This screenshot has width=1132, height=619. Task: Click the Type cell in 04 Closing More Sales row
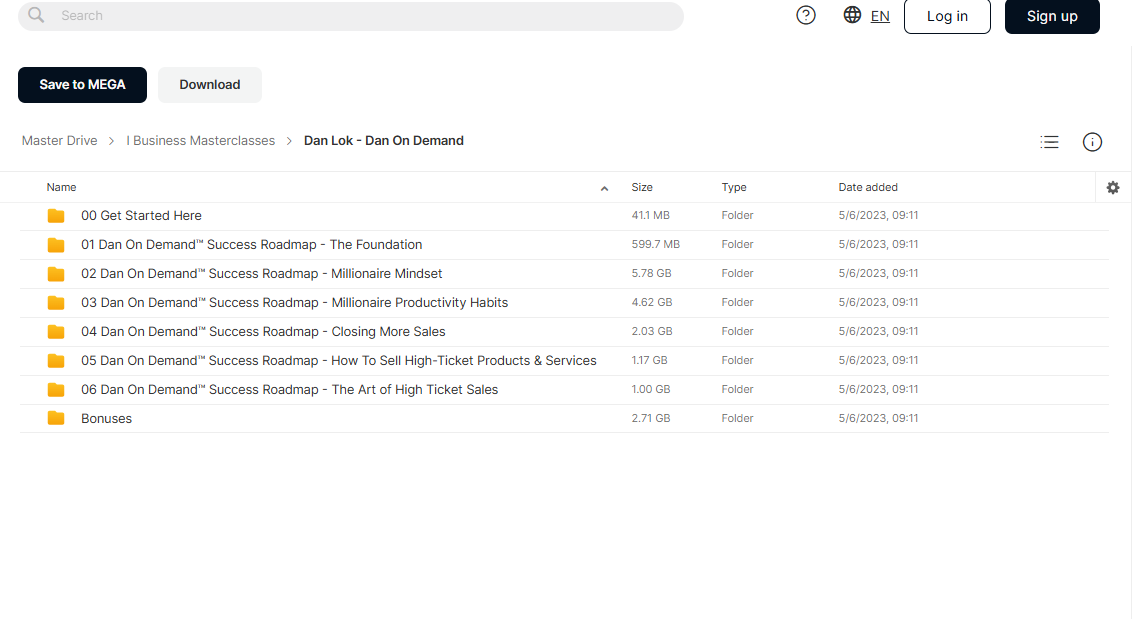737,331
